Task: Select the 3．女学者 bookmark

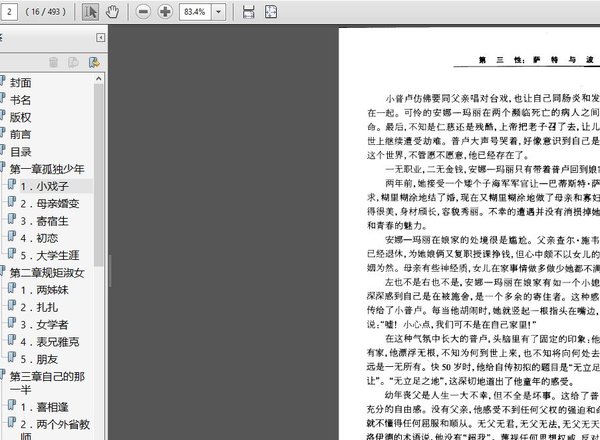Action: pyautogui.click(x=44, y=324)
